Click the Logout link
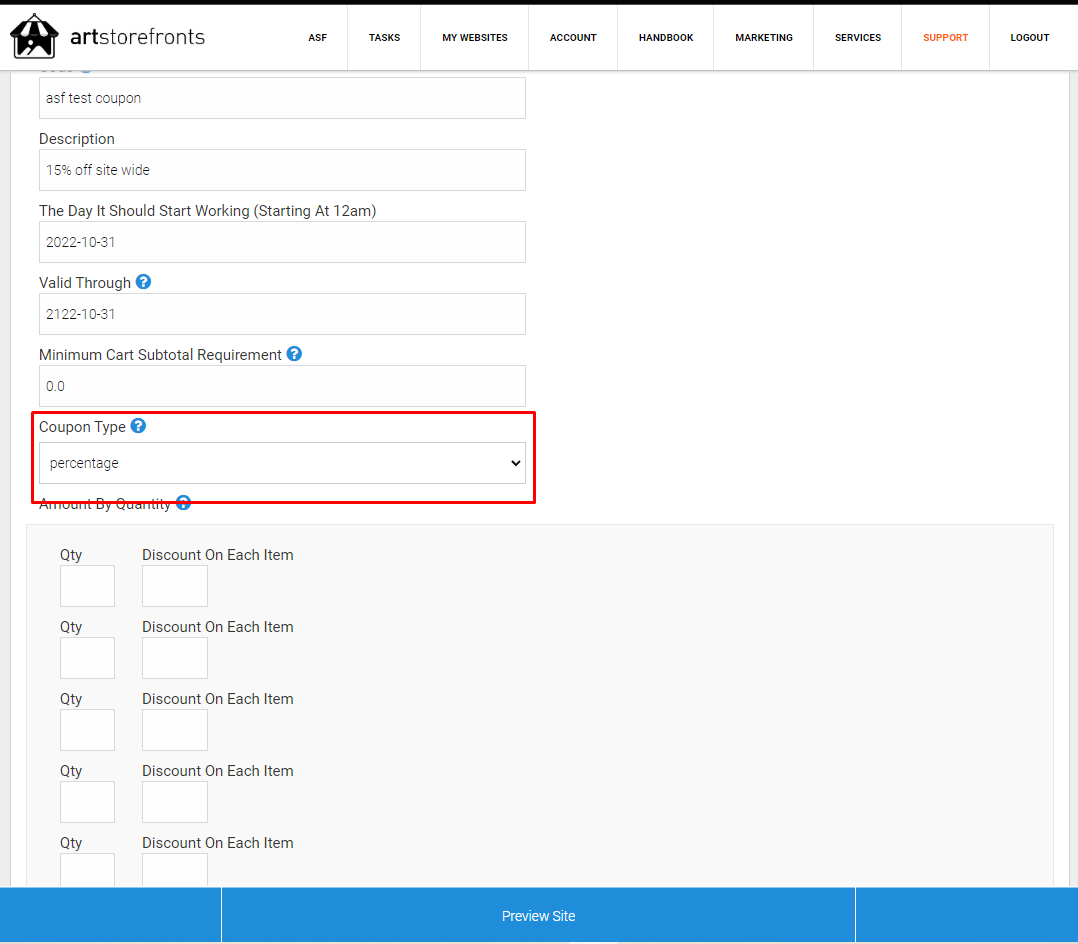The width and height of the screenshot is (1078, 944). [1029, 38]
